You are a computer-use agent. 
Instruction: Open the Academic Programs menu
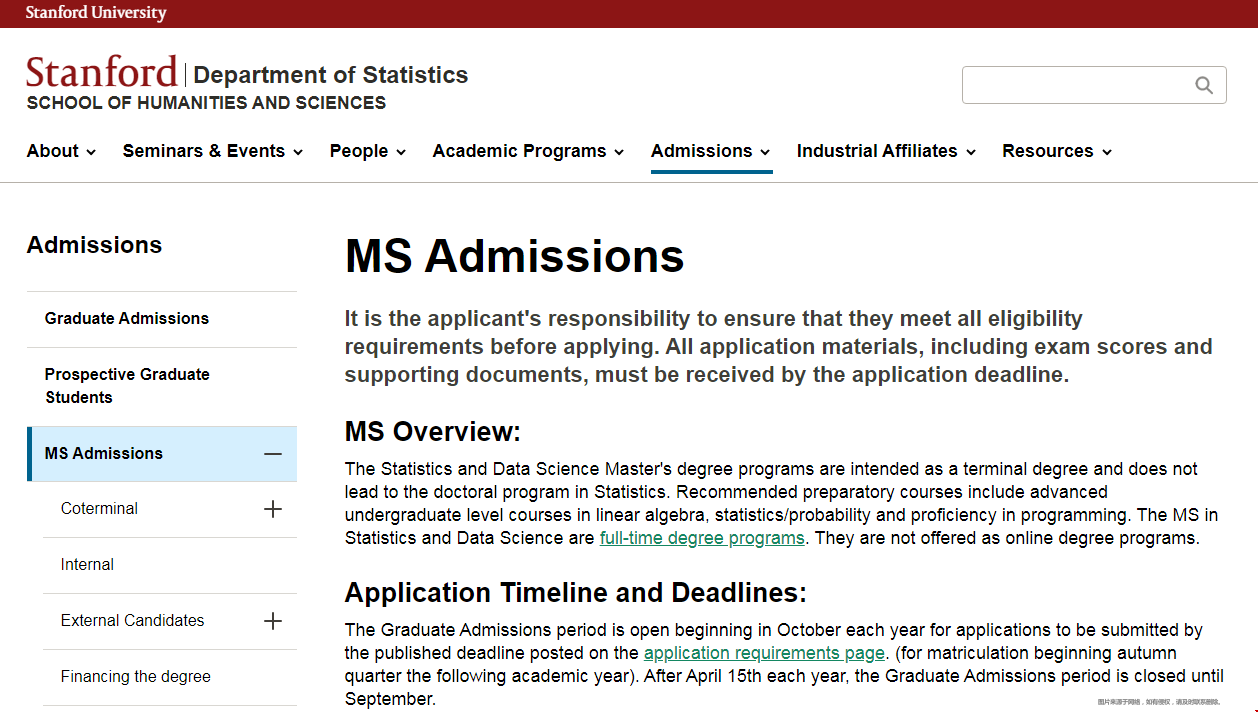[x=528, y=151]
